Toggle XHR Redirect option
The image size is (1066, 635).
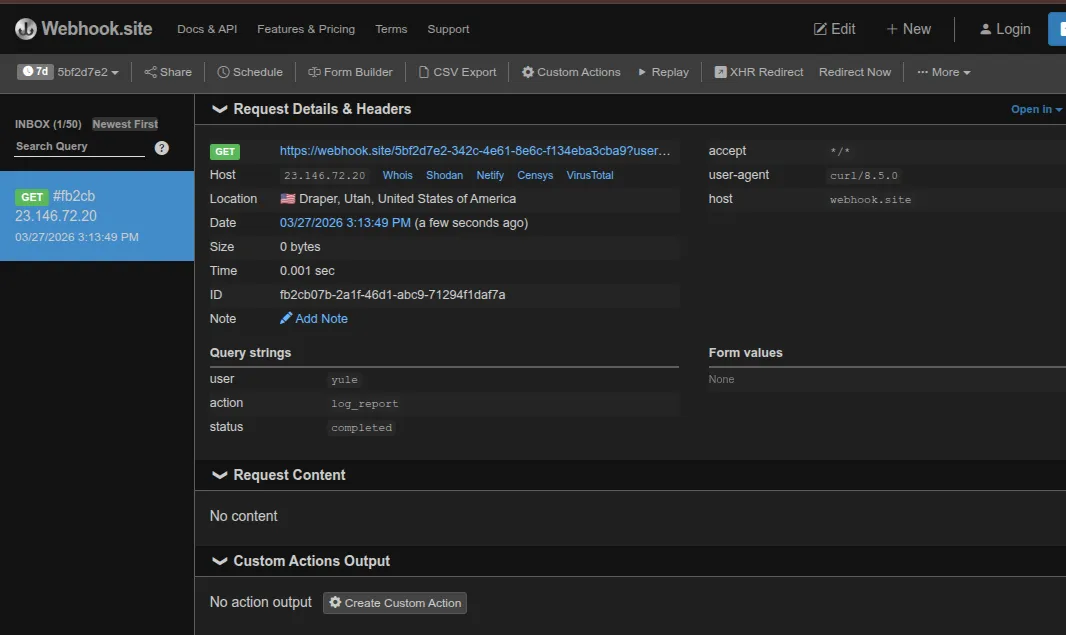(758, 72)
